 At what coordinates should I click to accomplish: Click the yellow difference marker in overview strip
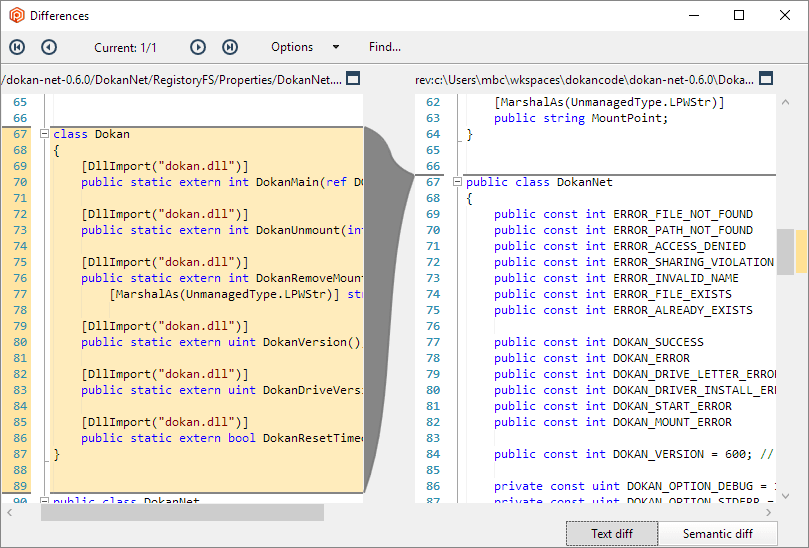(801, 252)
